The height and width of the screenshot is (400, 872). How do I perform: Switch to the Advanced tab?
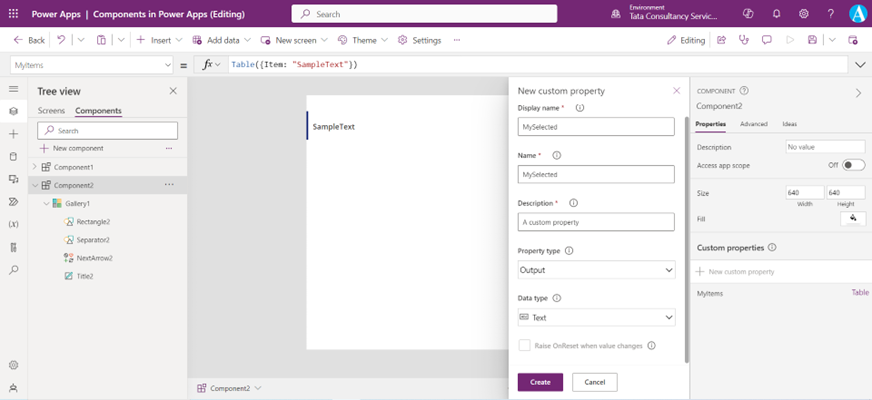[x=753, y=124]
